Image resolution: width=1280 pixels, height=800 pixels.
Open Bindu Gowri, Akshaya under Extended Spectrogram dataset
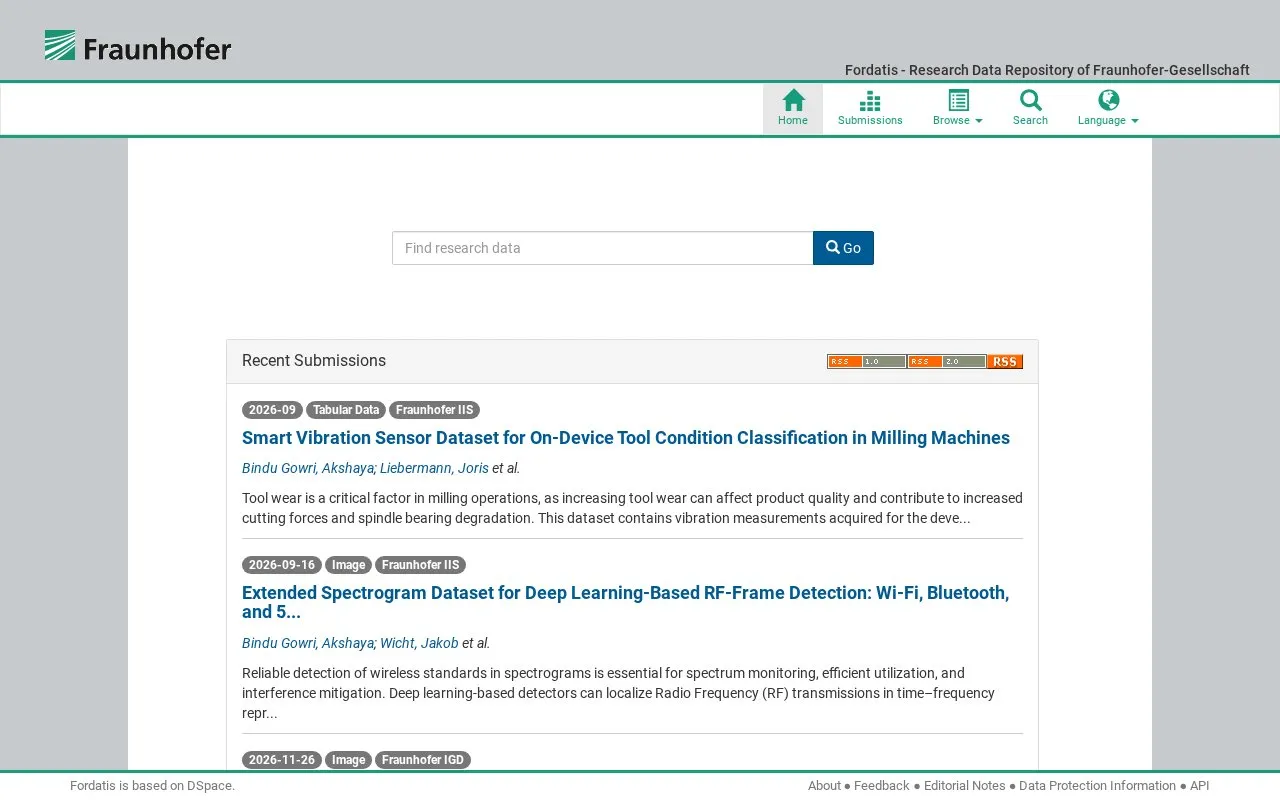(x=308, y=643)
